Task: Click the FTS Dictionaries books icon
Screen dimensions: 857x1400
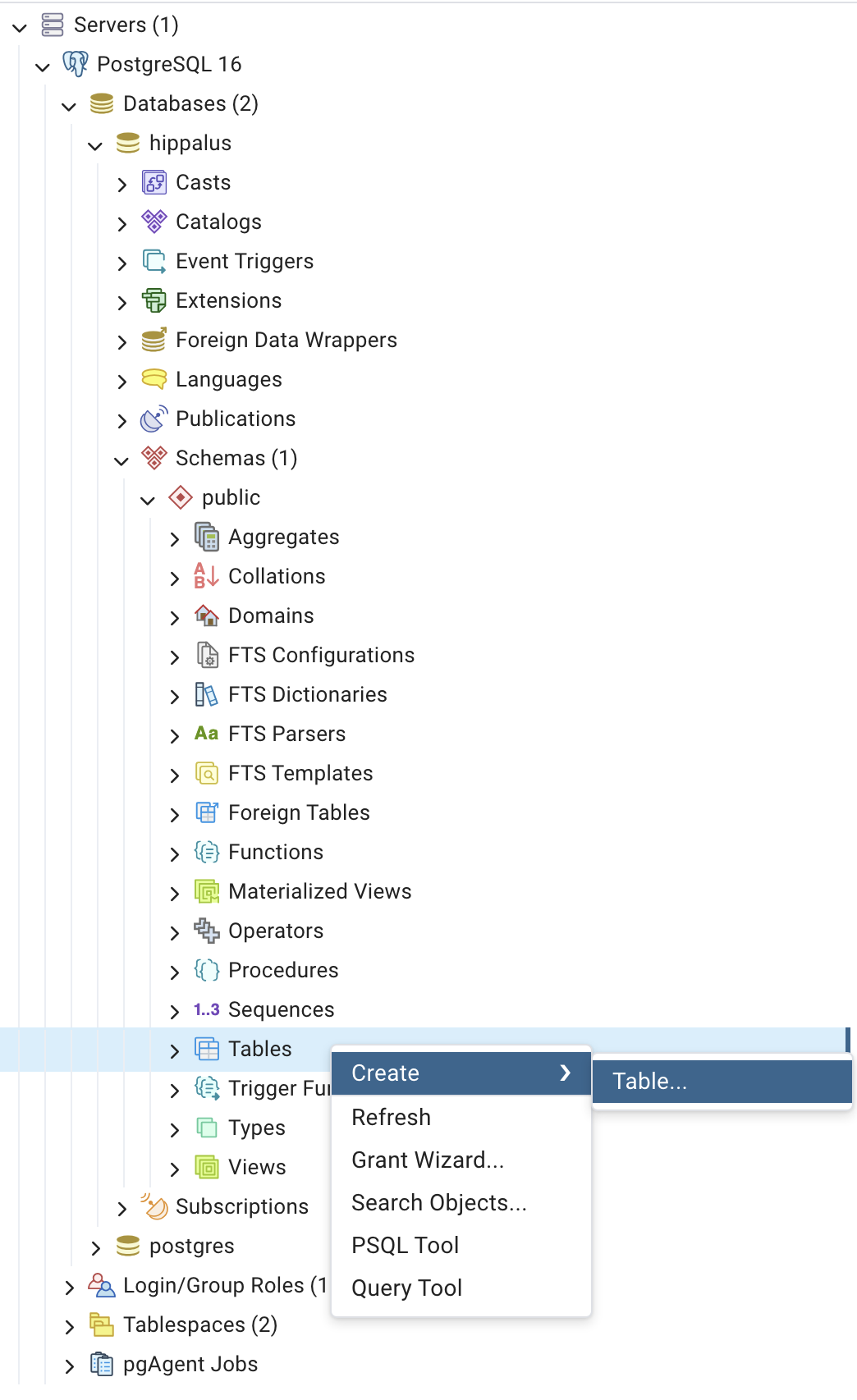Action: (x=207, y=694)
